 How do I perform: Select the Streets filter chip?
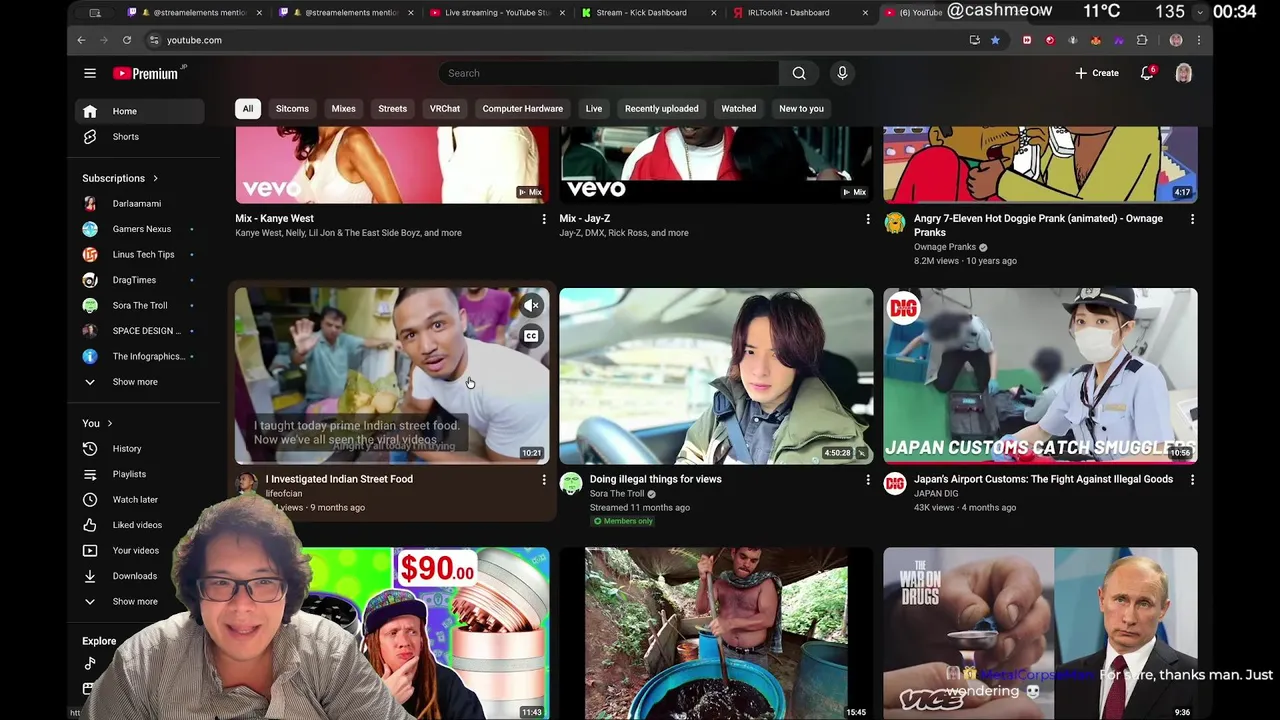392,108
